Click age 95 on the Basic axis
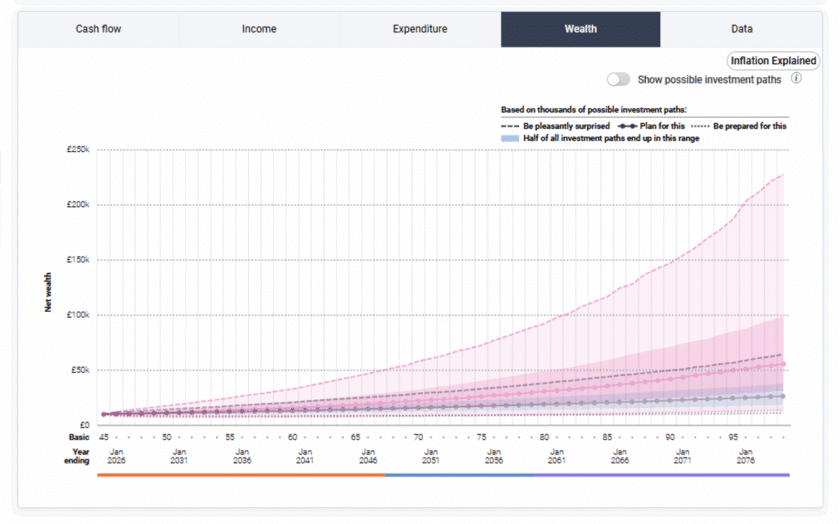The height and width of the screenshot is (524, 840). (x=733, y=437)
